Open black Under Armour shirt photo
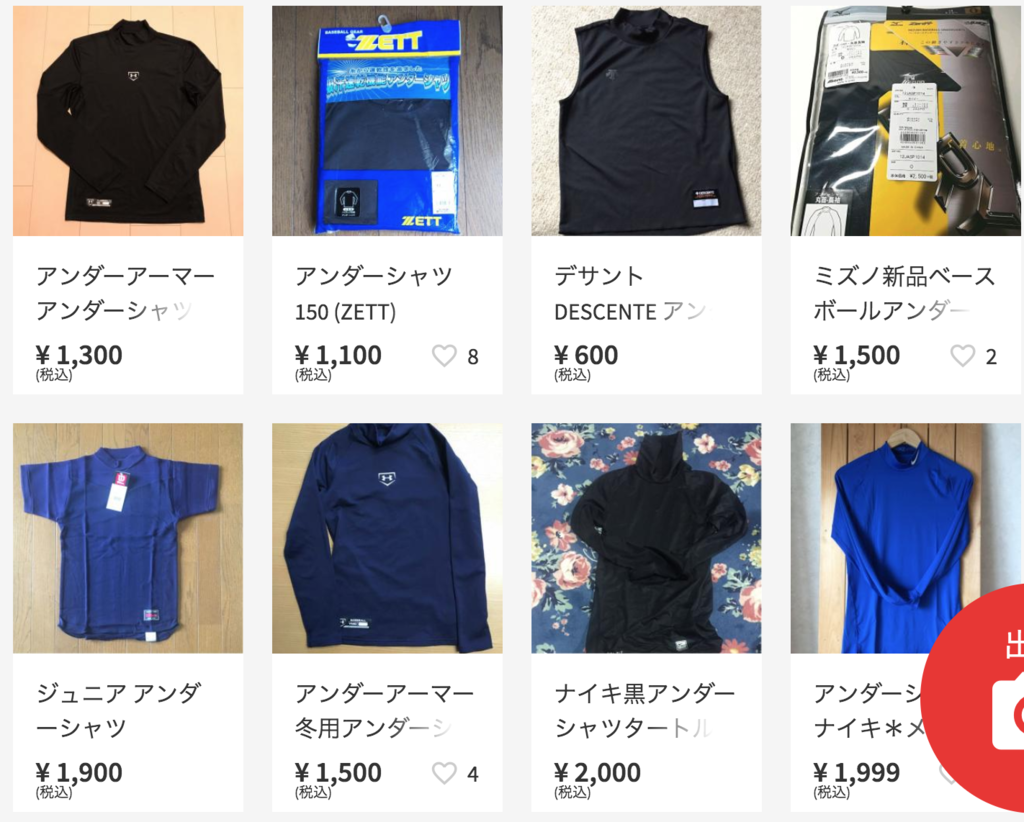This screenshot has height=822, width=1024. (128, 121)
